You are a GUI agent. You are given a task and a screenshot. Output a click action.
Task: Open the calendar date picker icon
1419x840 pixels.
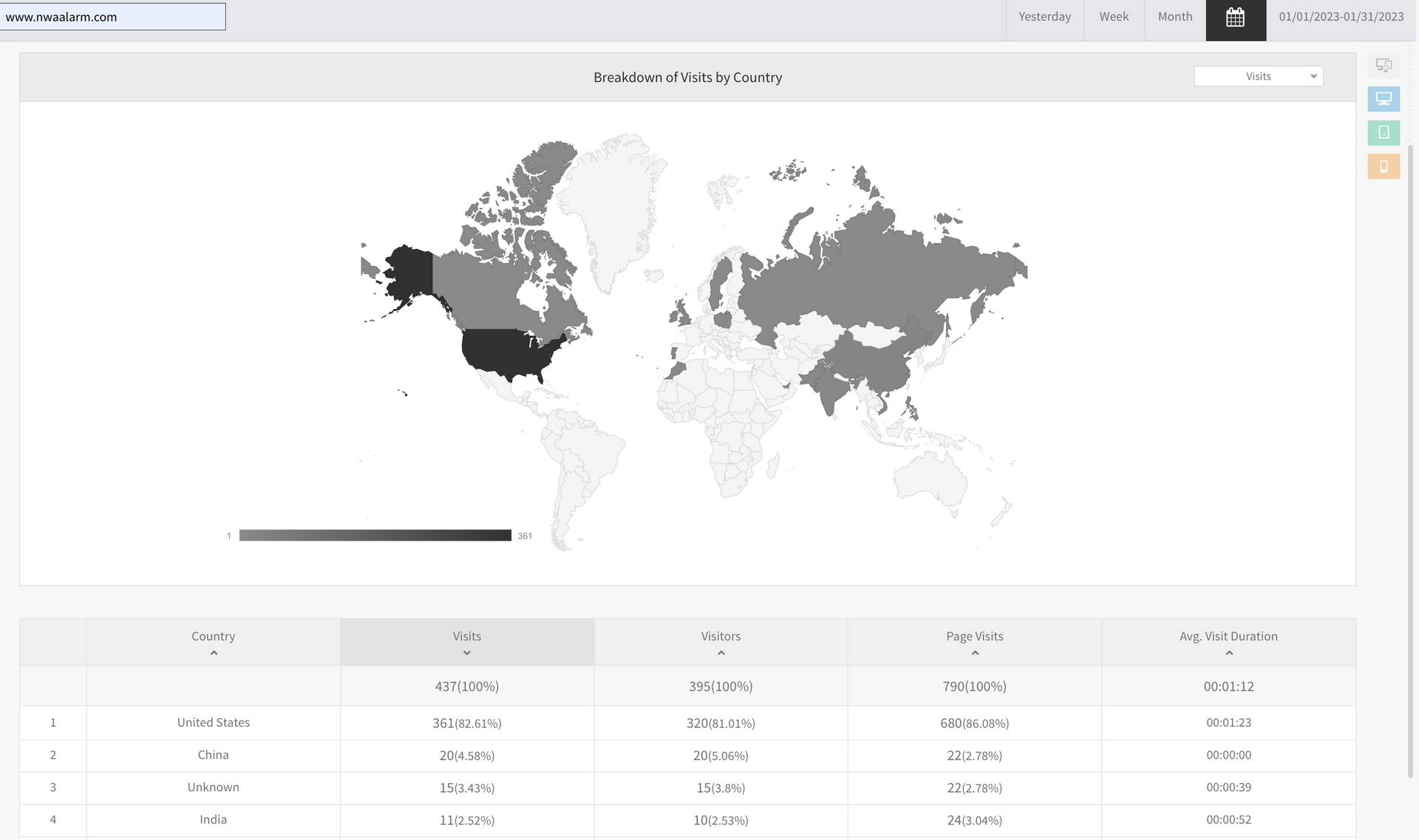[x=1235, y=17]
